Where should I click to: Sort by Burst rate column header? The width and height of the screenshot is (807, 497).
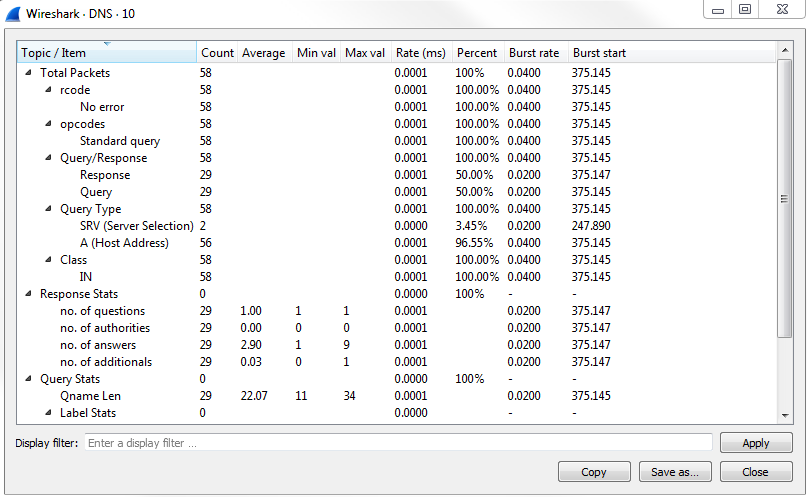point(535,52)
